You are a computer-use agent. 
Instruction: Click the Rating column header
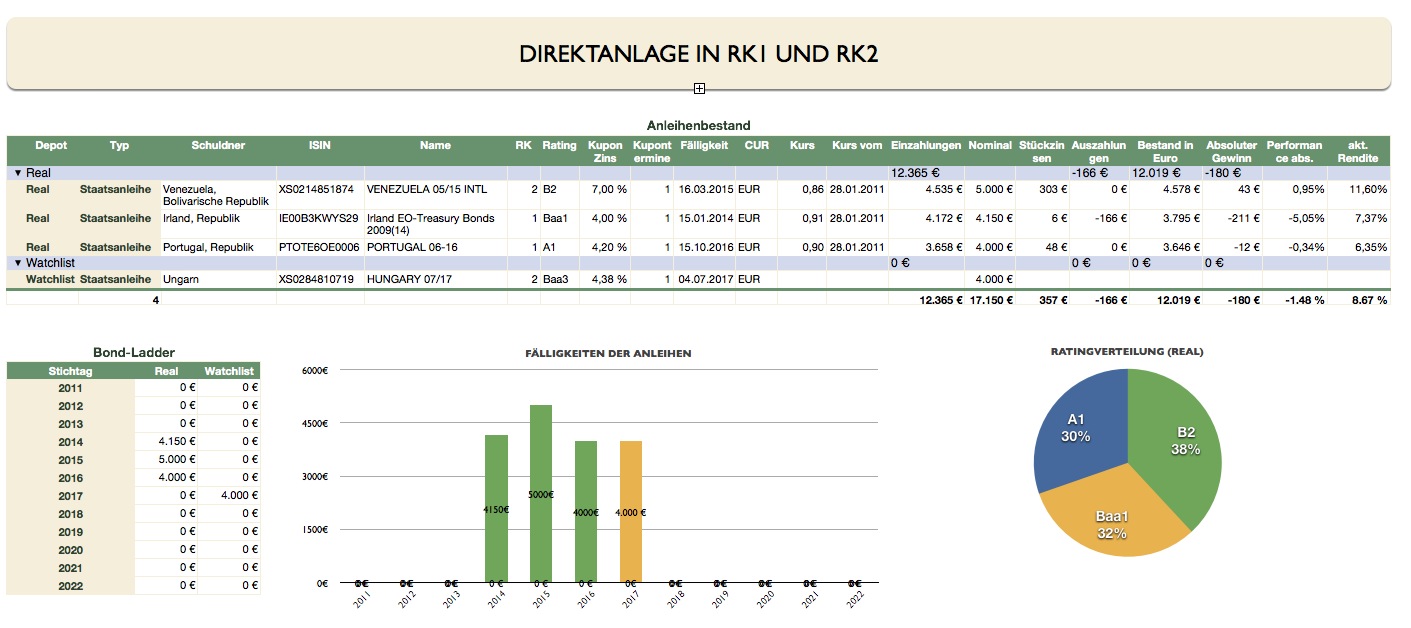pos(559,146)
